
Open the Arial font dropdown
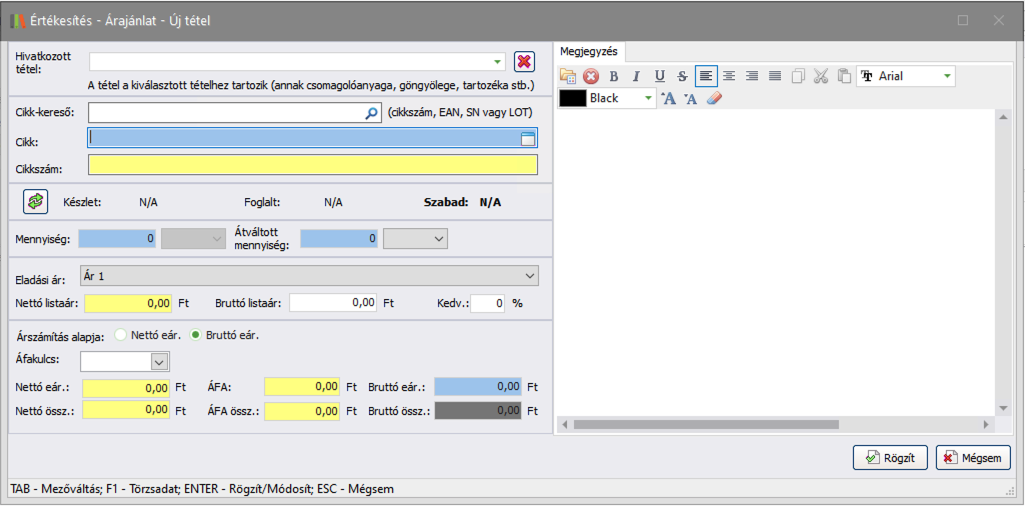(x=947, y=76)
